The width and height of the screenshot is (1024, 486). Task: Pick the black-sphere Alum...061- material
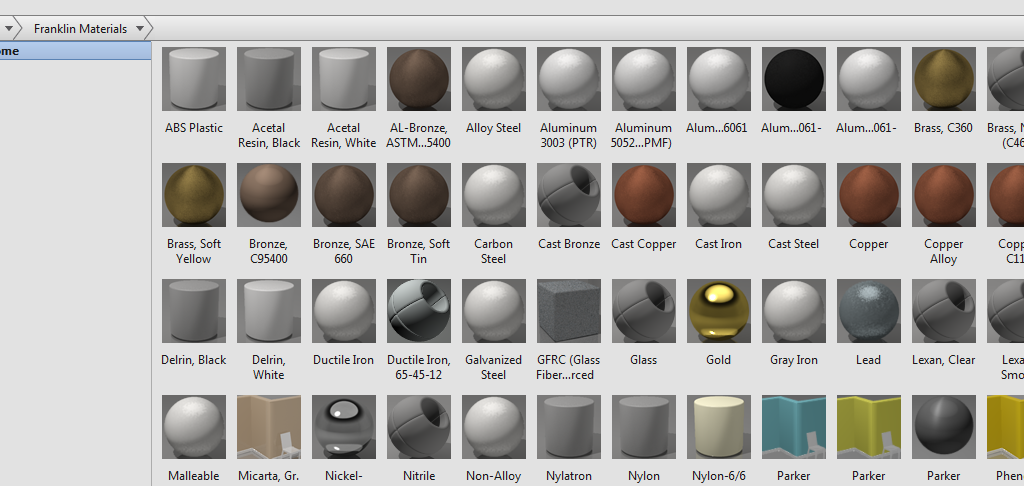click(793, 78)
